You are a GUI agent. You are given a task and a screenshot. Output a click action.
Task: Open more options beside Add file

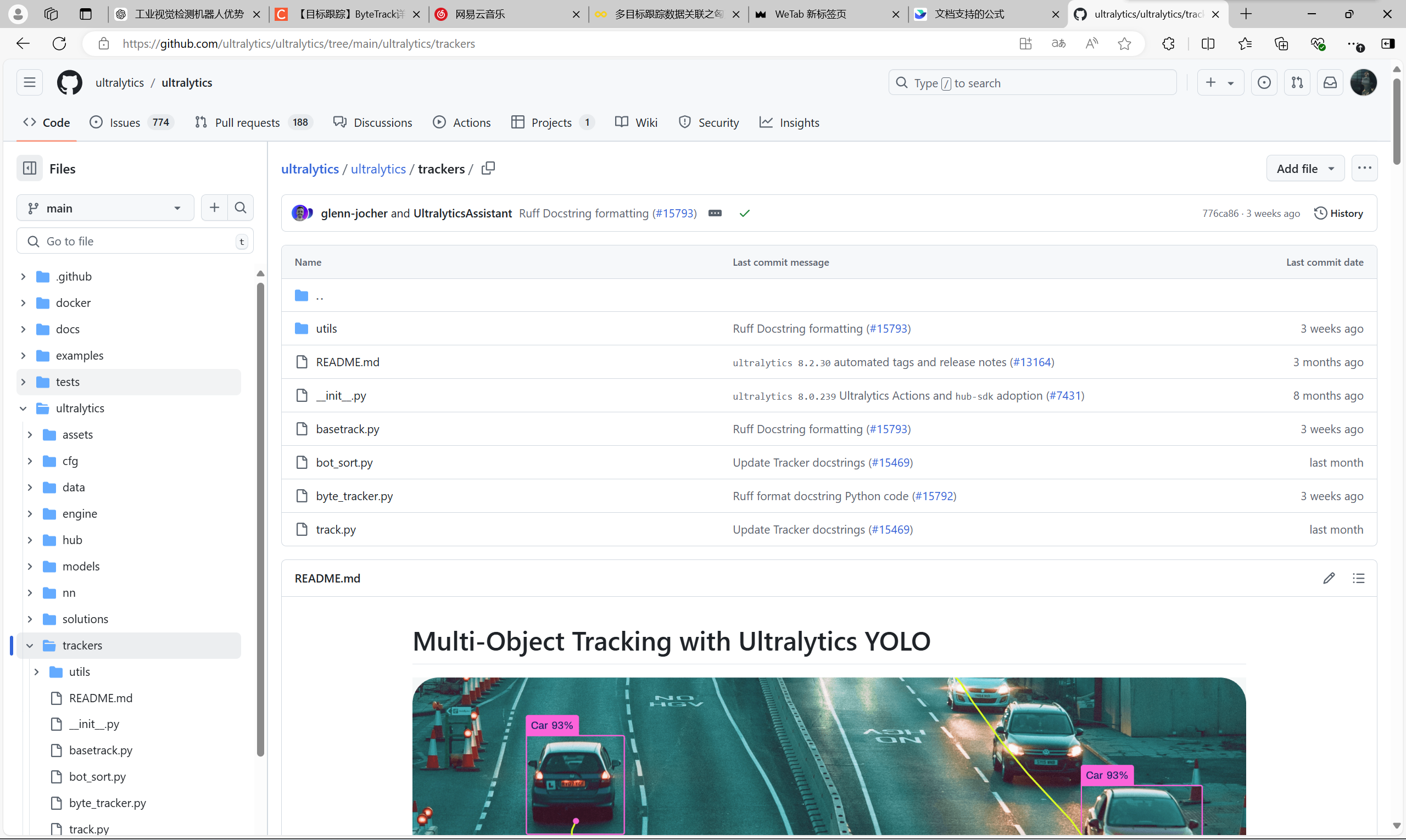click(x=1365, y=168)
